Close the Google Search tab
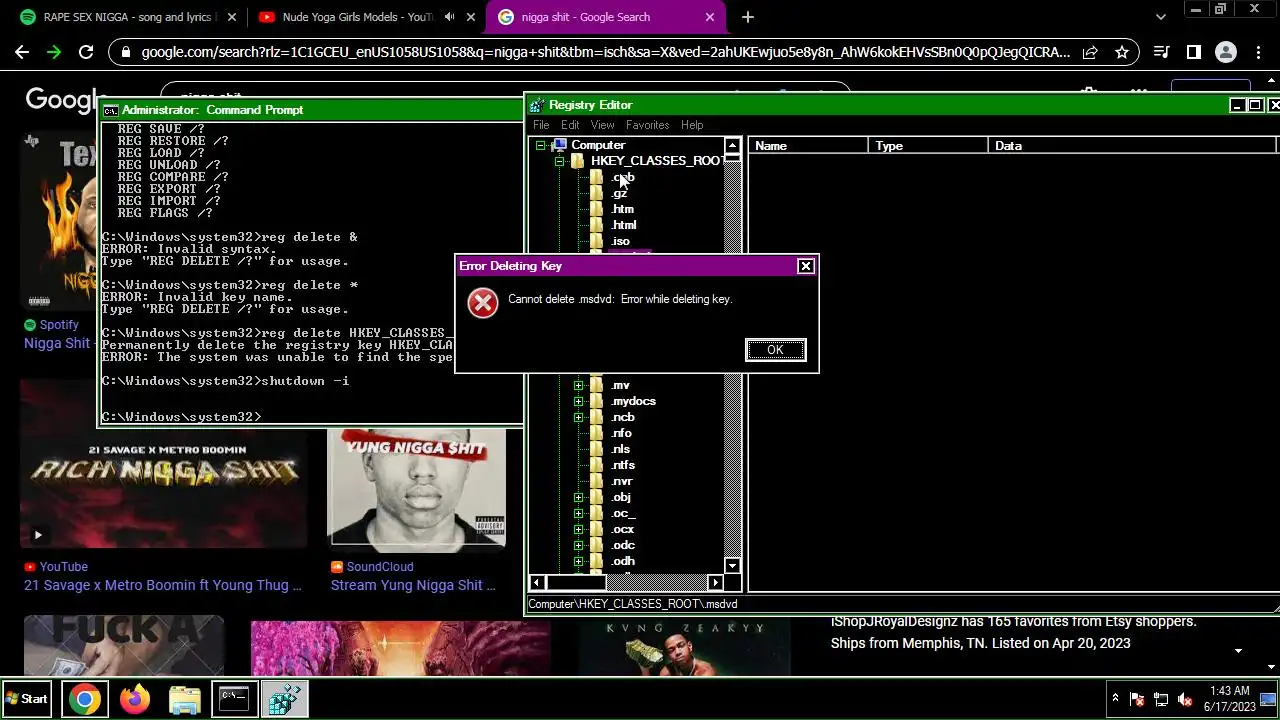Viewport: 1280px width, 720px height. click(x=710, y=17)
